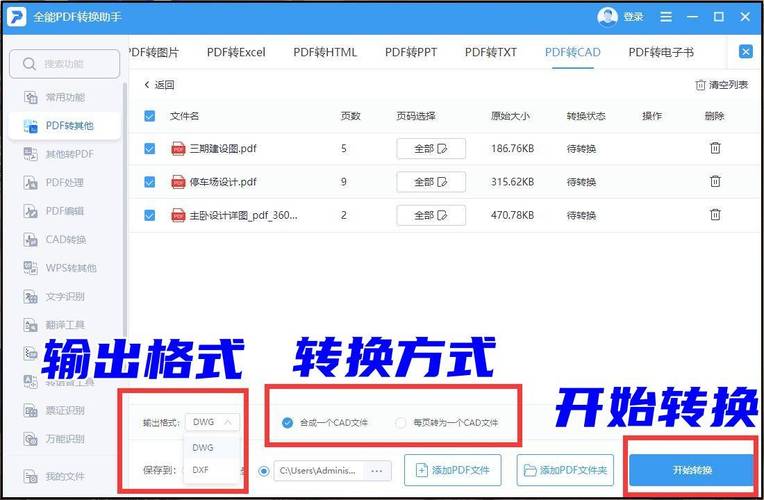Click the user avatar login icon
Viewport: 764px width, 500px height.
pos(607,17)
